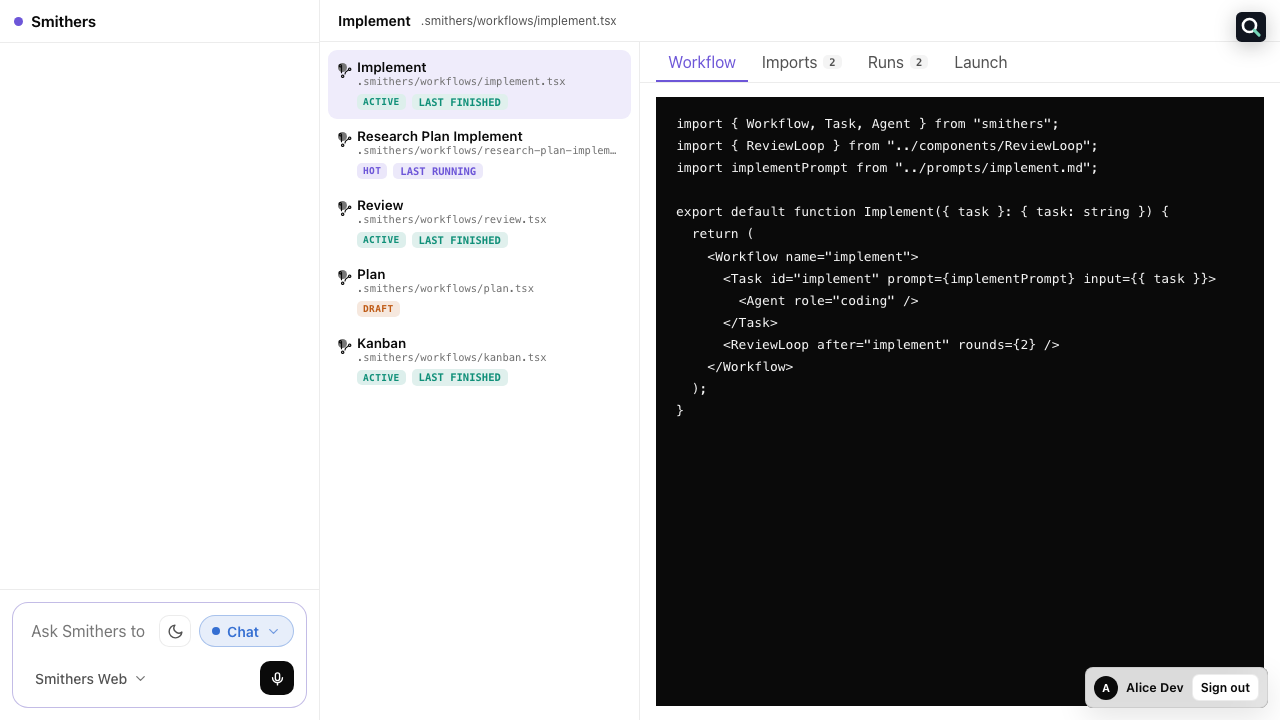Switch to the Launch tab
The image size is (1280, 720).
(980, 62)
